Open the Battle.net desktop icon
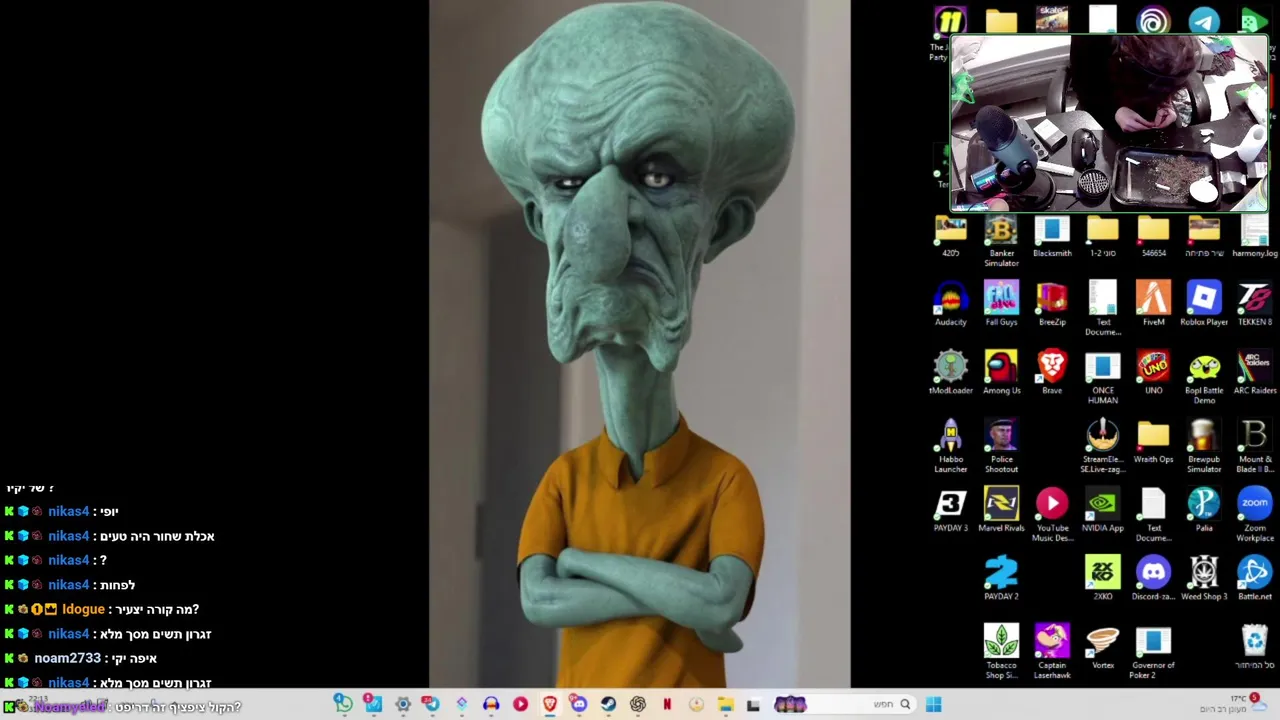 [x=1254, y=579]
